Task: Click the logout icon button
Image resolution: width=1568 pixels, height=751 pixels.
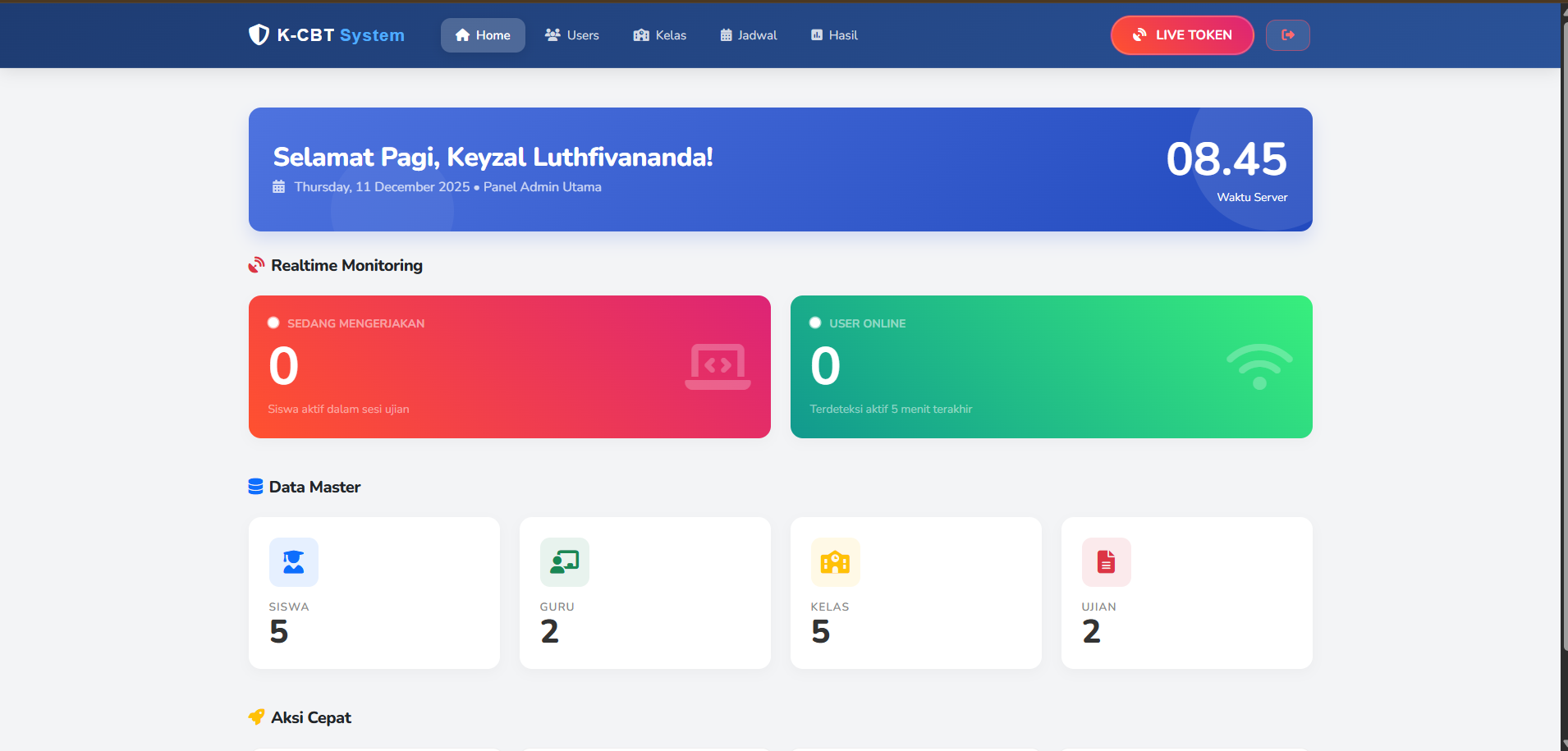Action: coord(1287,35)
